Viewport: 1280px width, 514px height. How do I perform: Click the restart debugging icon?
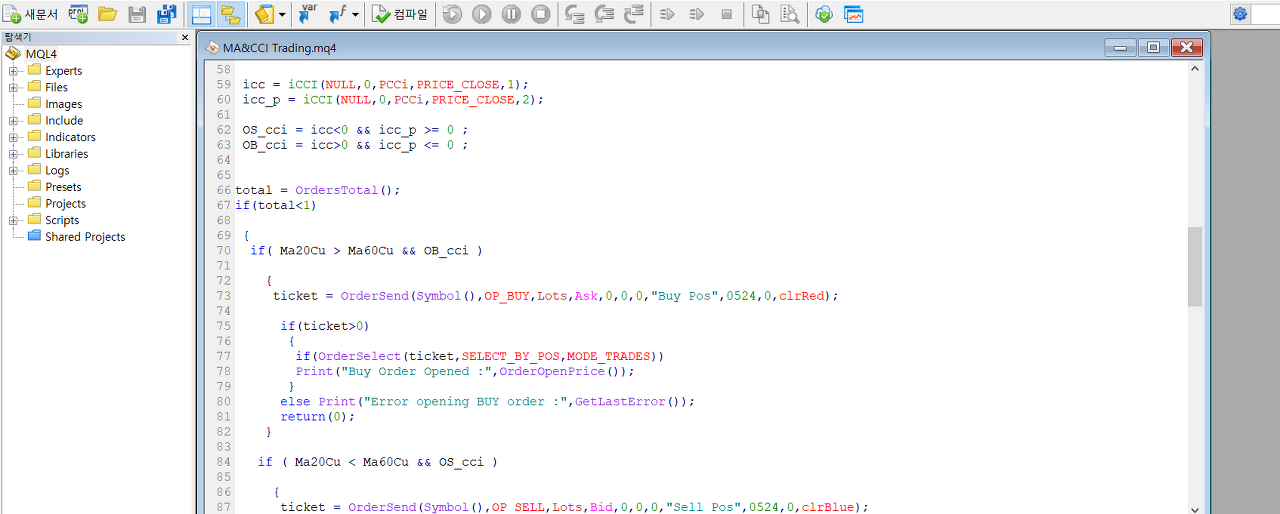tap(452, 14)
